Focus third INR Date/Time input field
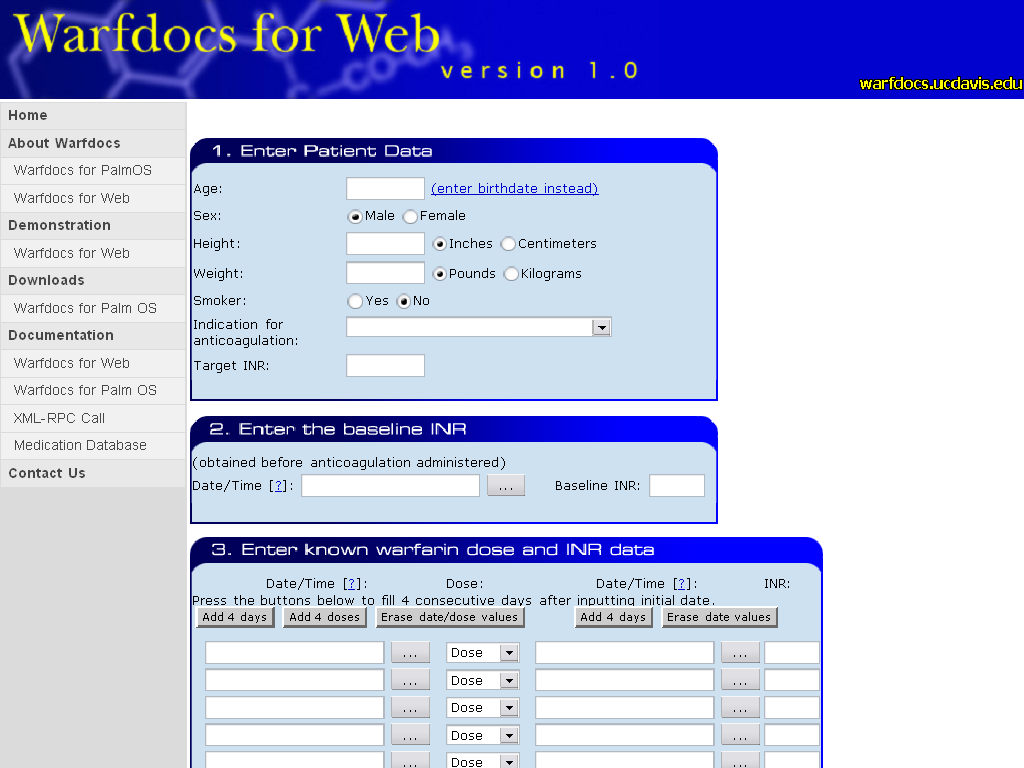This screenshot has height=768, width=1024. pos(624,708)
